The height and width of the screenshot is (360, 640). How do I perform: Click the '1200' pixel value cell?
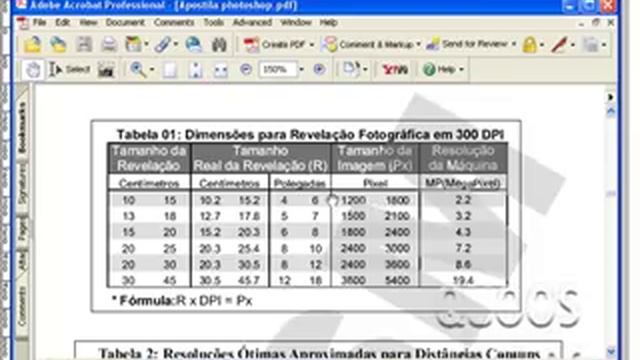pos(353,200)
